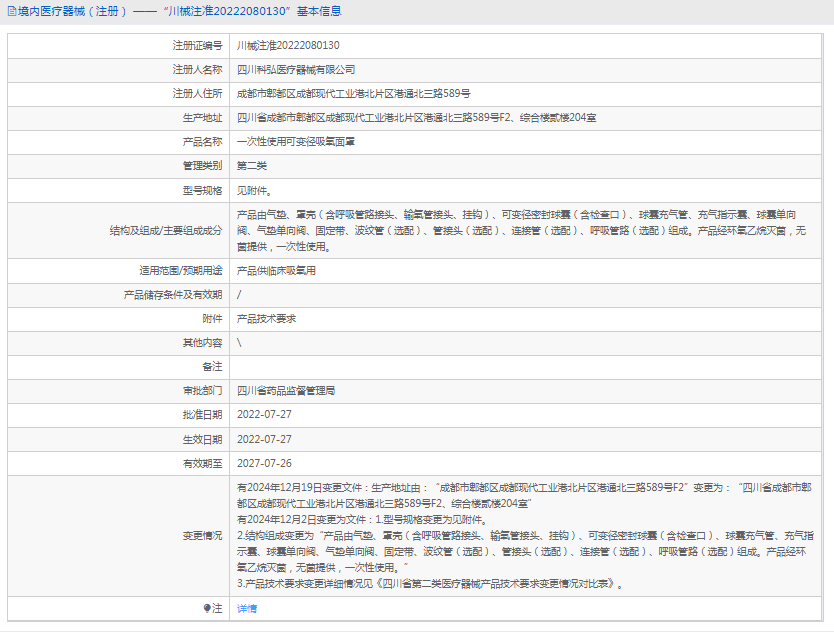The width and height of the screenshot is (834, 632).
Task: Click the 备注 label cell
Action: [x=119, y=367]
